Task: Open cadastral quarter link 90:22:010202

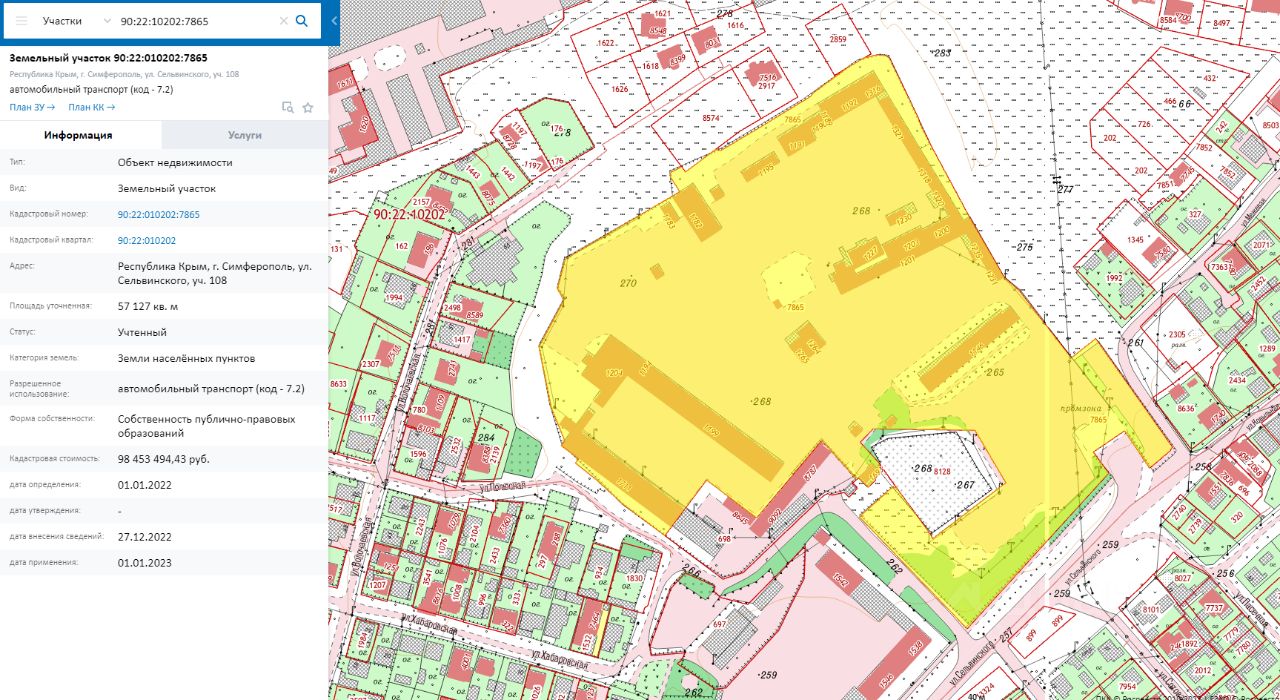Action: click(x=147, y=240)
